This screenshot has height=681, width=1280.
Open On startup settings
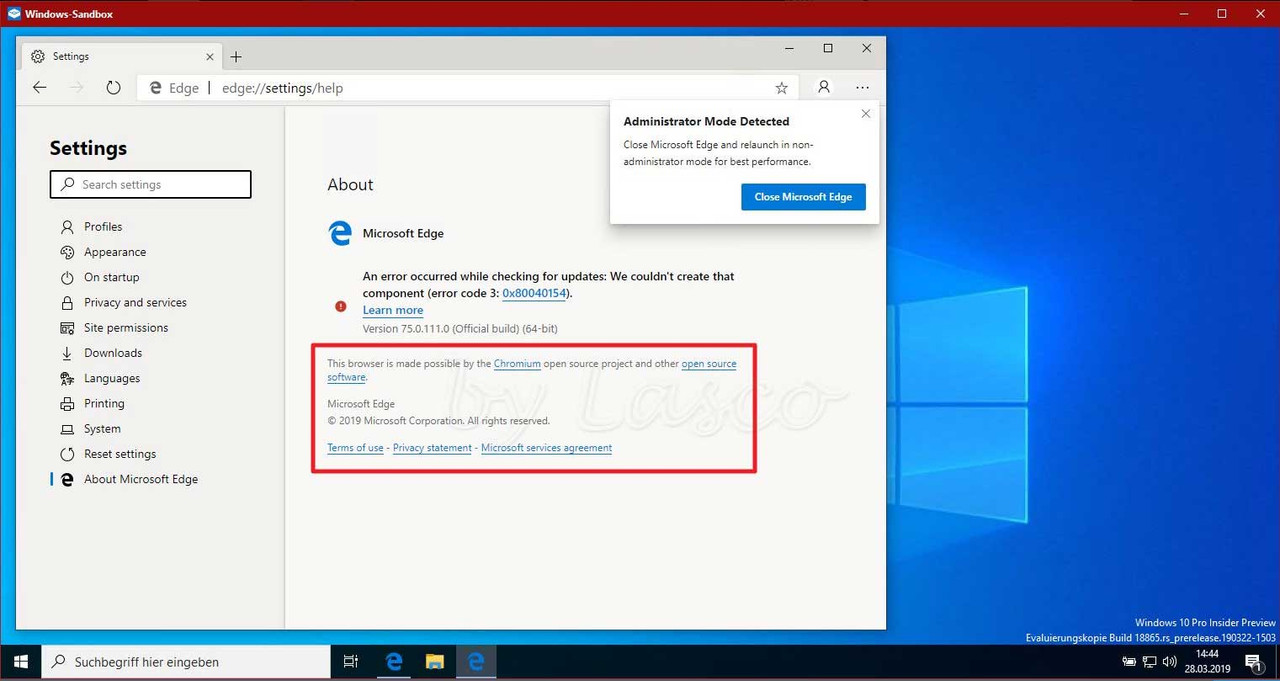[x=112, y=277]
